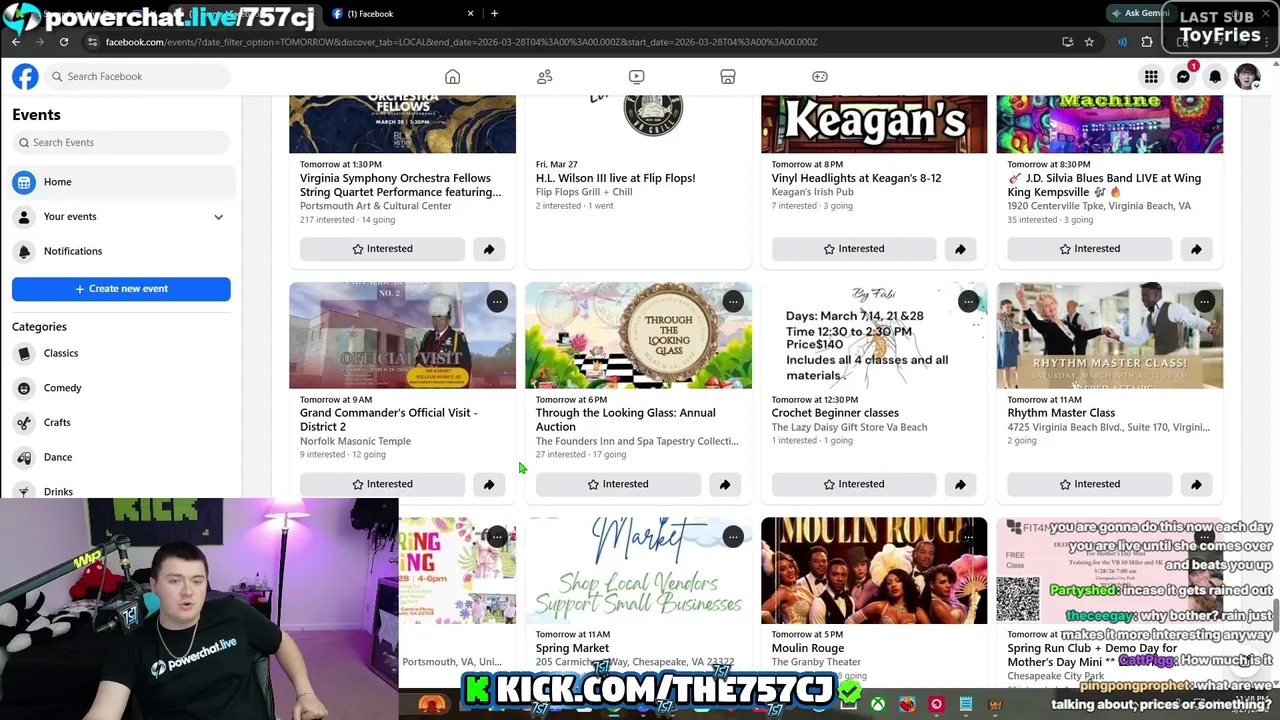
Task: Open Notifications in the Events sidebar
Action: [121, 251]
